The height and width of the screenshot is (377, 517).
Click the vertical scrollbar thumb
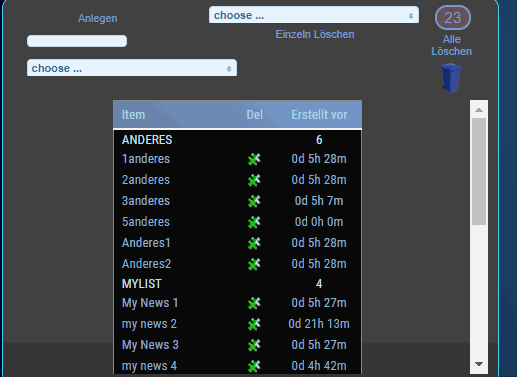click(x=479, y=171)
